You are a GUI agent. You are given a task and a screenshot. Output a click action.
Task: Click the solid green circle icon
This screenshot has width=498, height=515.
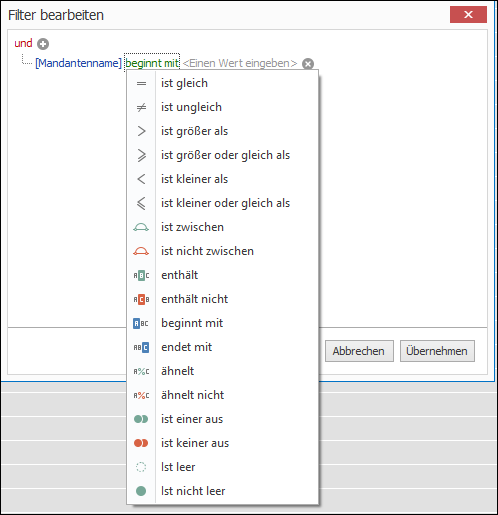(141, 491)
